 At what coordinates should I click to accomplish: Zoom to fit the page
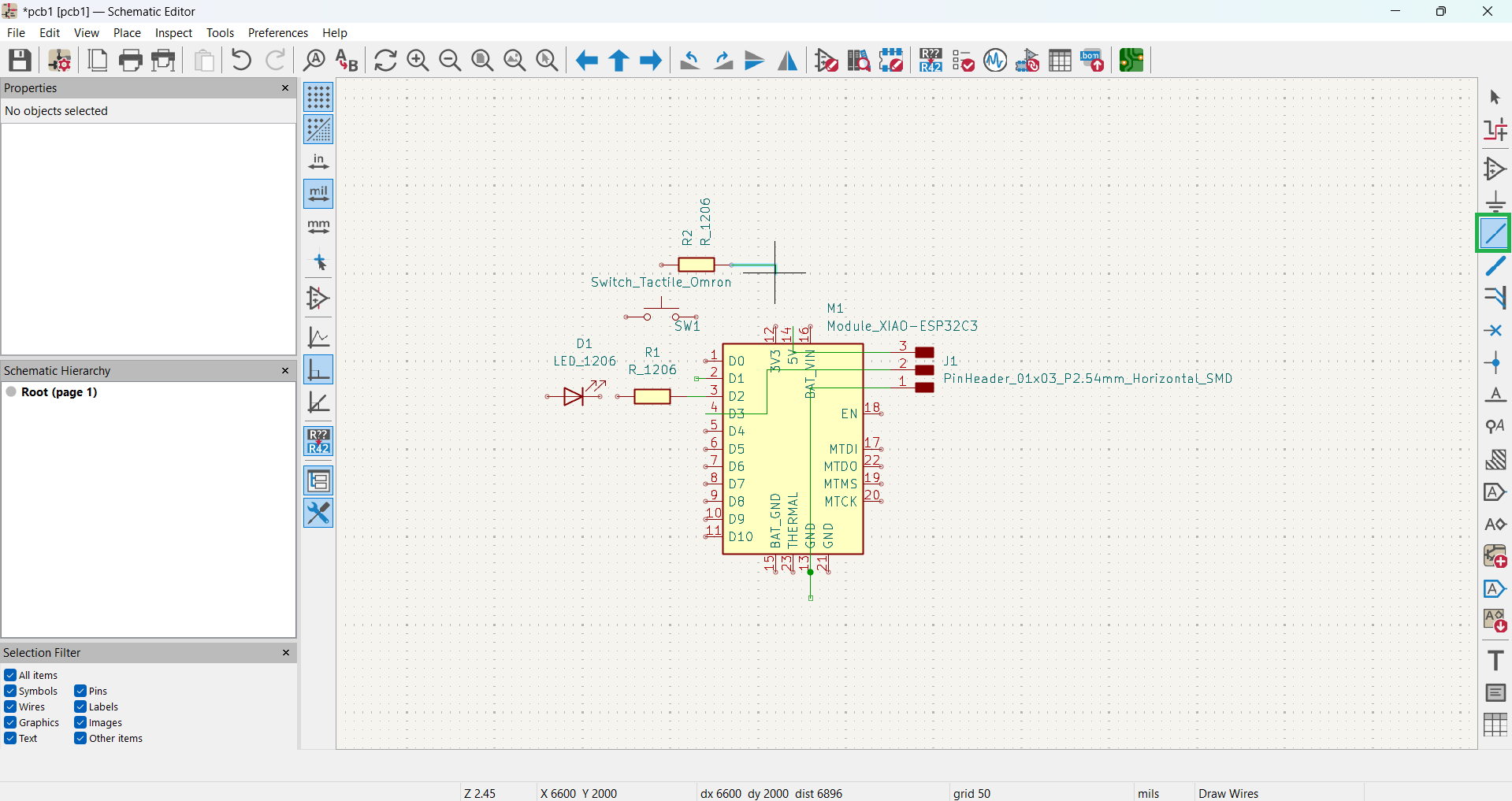(x=482, y=60)
